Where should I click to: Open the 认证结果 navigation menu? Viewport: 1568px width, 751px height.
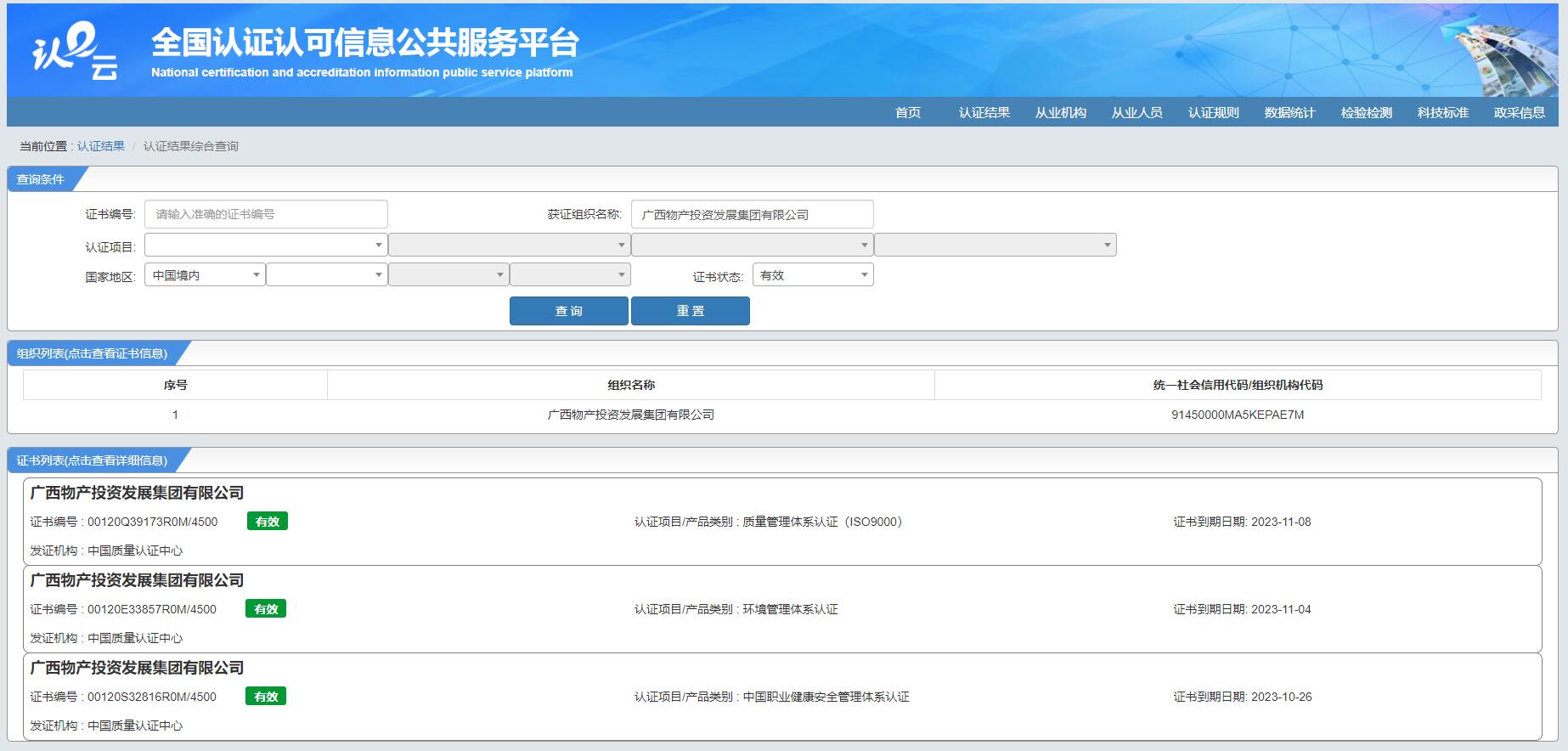click(984, 112)
